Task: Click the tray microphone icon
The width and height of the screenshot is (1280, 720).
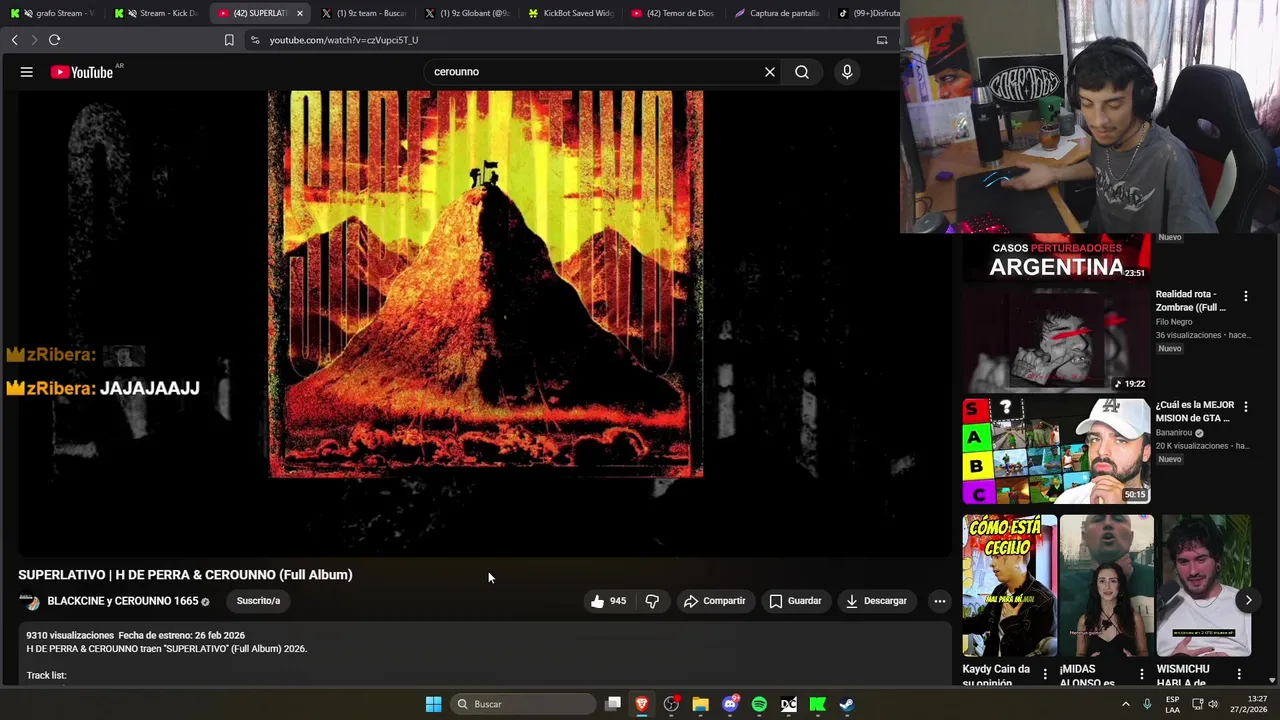Action: [1147, 704]
